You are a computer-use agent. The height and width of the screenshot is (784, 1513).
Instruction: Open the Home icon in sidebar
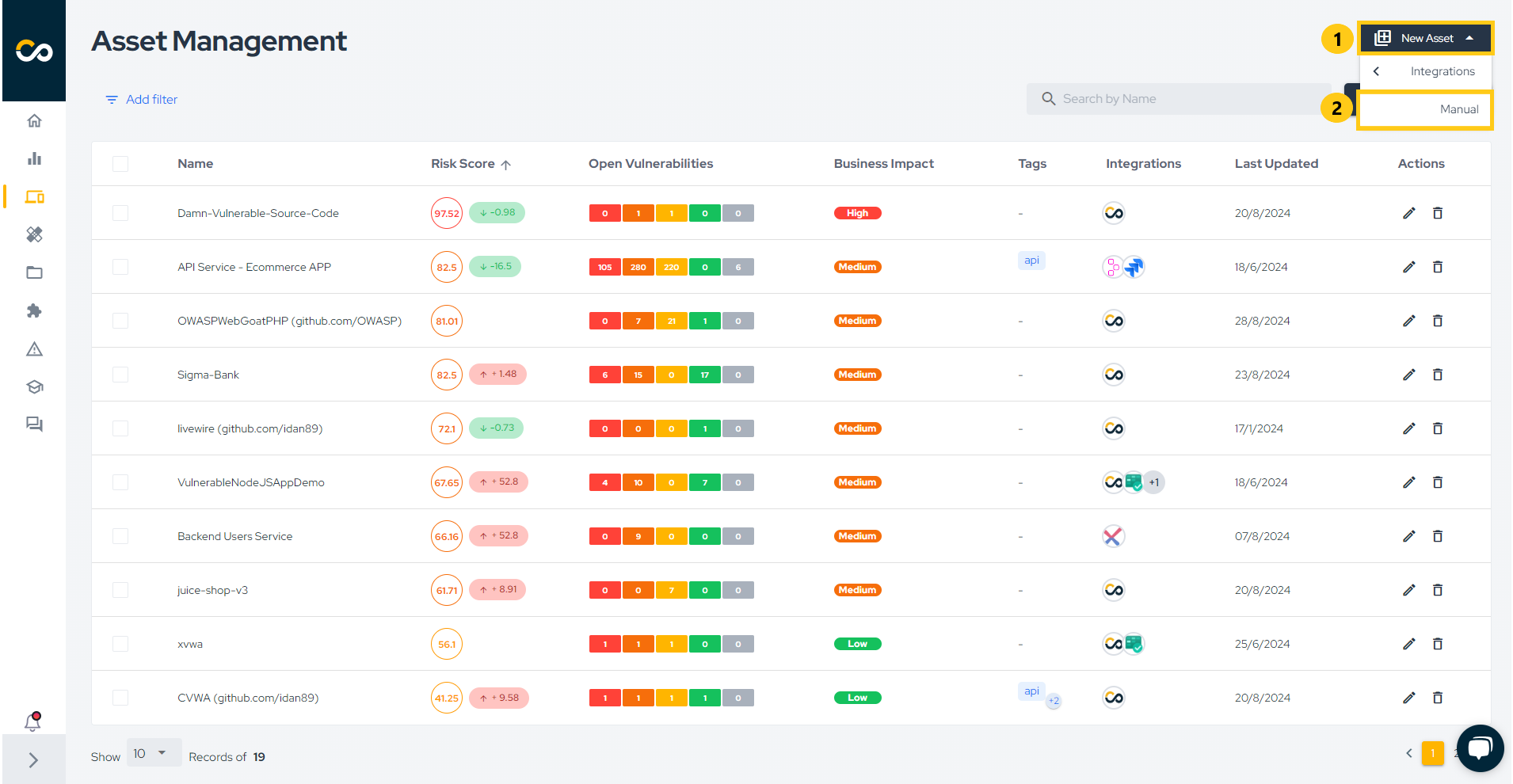coord(34,120)
